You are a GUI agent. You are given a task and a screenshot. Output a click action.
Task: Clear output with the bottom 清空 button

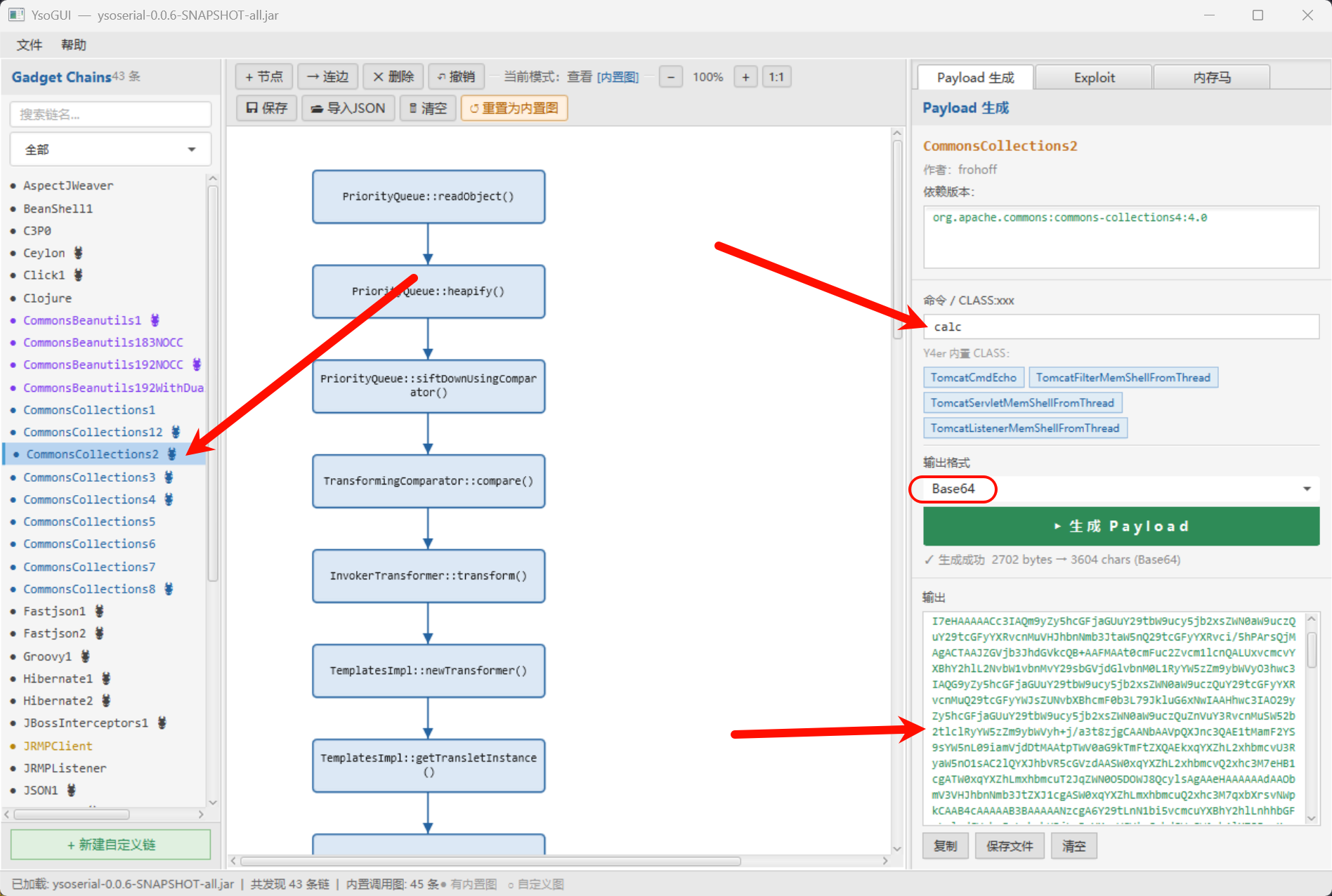pyautogui.click(x=1073, y=846)
